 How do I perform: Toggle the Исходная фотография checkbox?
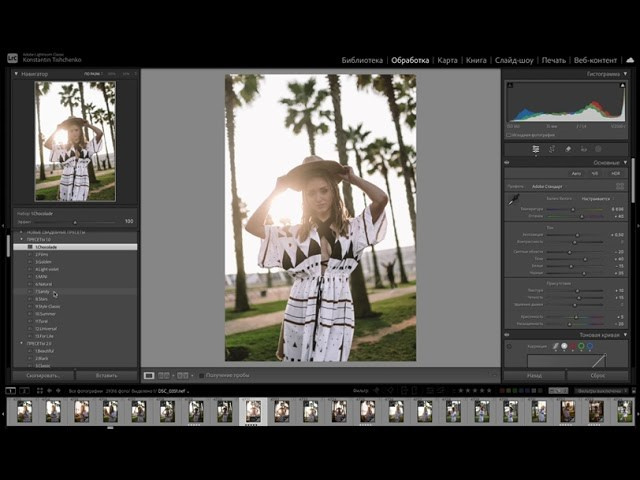click(x=509, y=134)
